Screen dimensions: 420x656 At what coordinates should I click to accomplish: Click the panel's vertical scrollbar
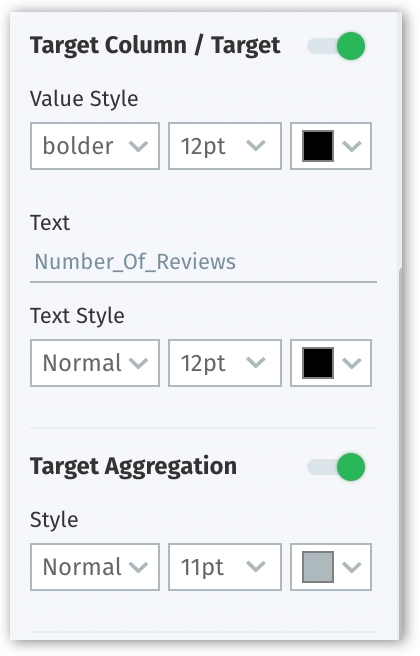click(400, 452)
